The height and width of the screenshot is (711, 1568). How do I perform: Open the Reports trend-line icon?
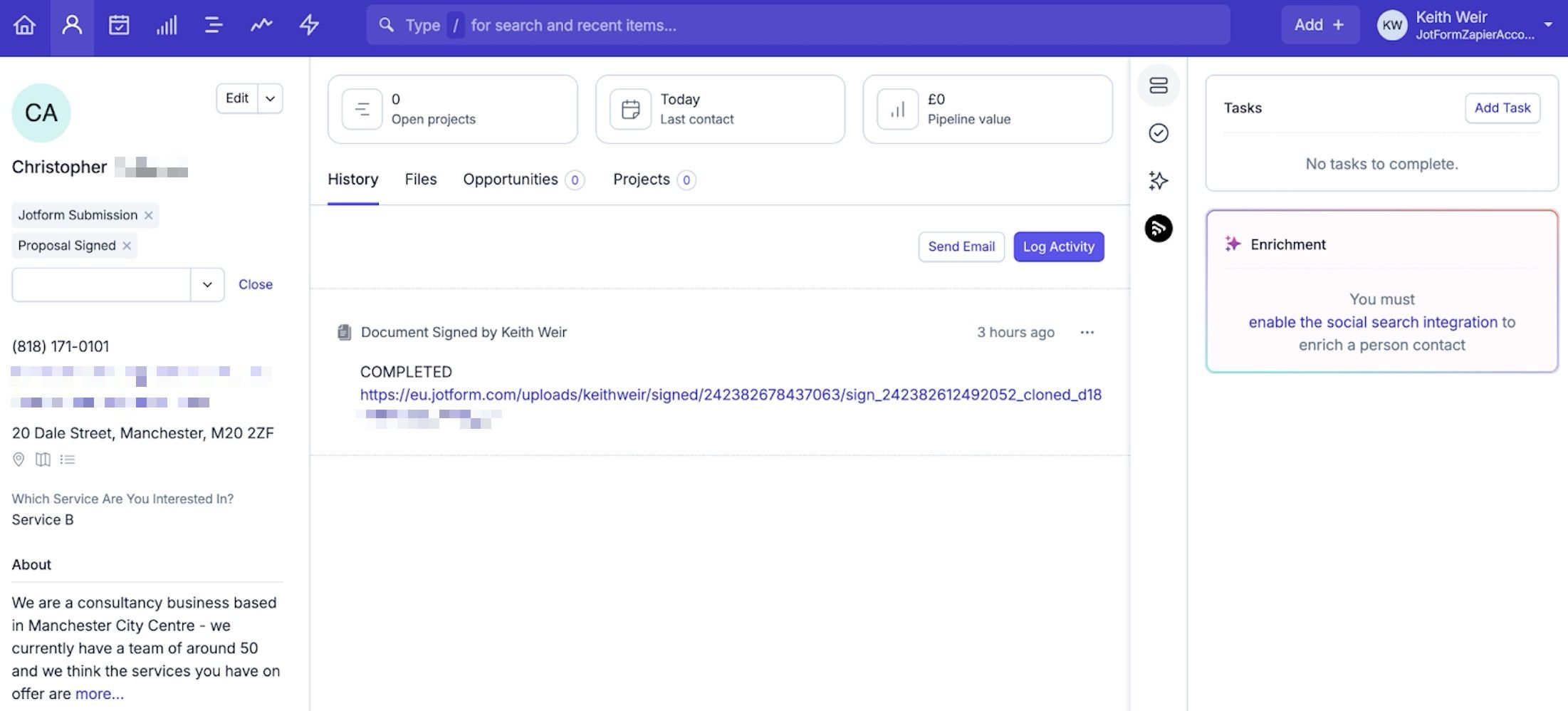(x=261, y=26)
